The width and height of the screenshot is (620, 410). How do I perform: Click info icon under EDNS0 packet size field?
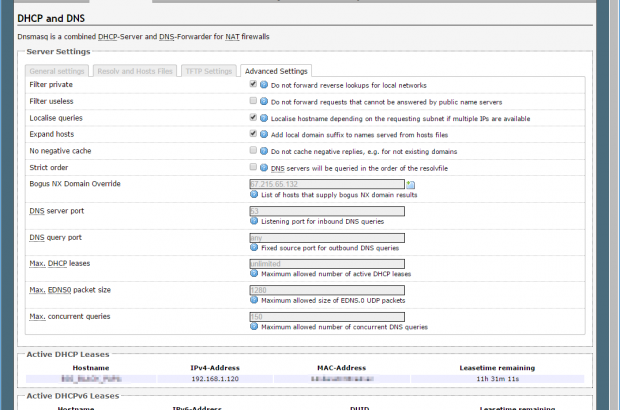click(x=253, y=300)
